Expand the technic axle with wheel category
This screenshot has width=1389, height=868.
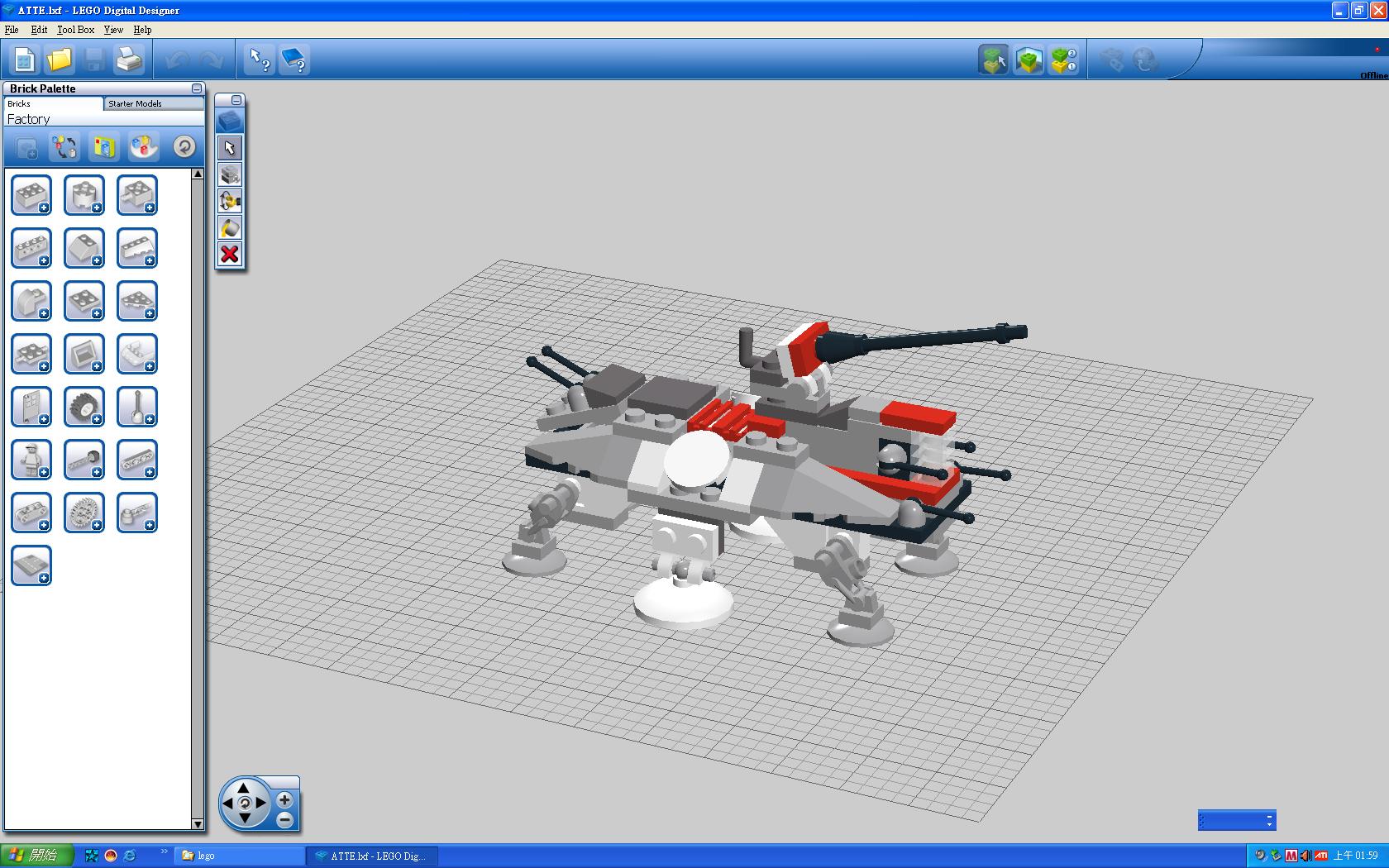pos(84,460)
